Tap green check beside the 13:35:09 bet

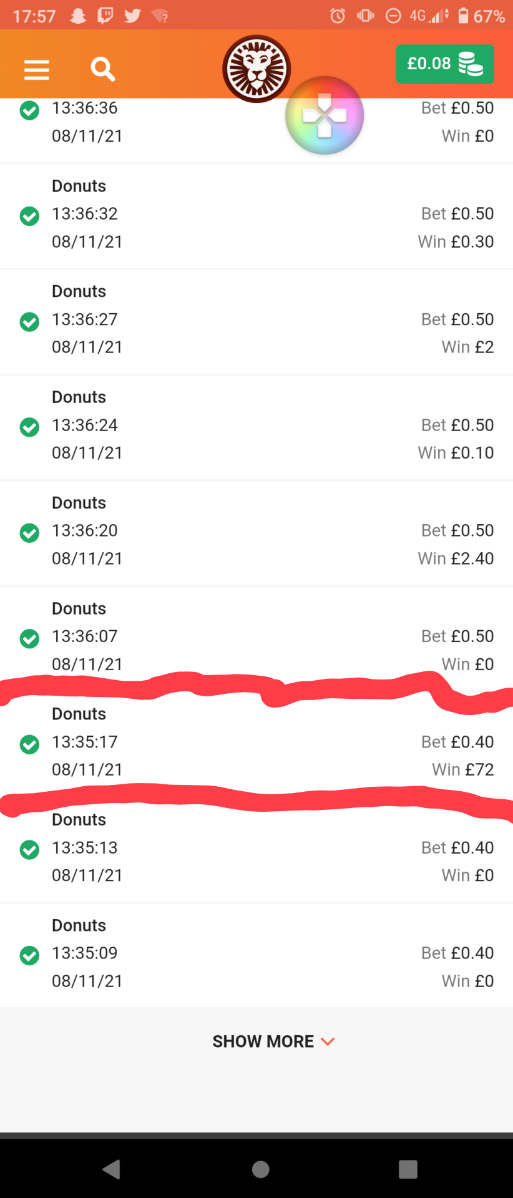pyautogui.click(x=29, y=955)
